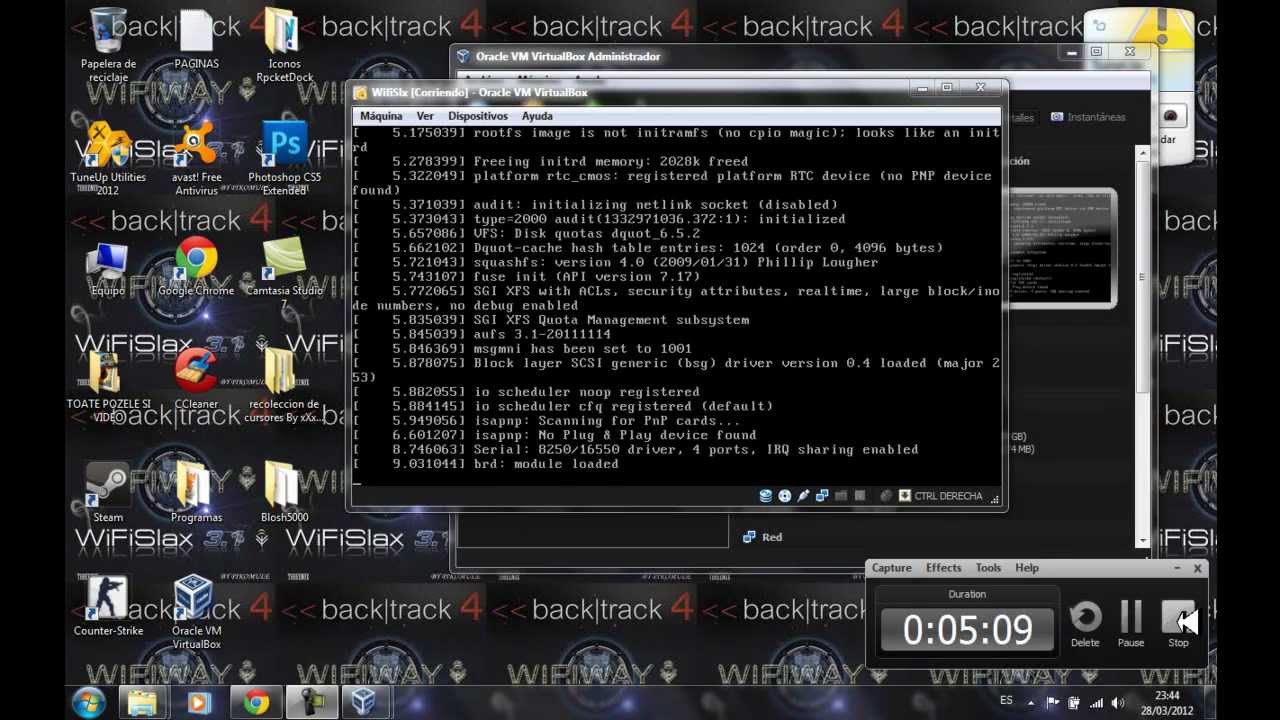This screenshot has height=720, width=1280.
Task: Click the hard disk activity status icon
Action: 766,496
